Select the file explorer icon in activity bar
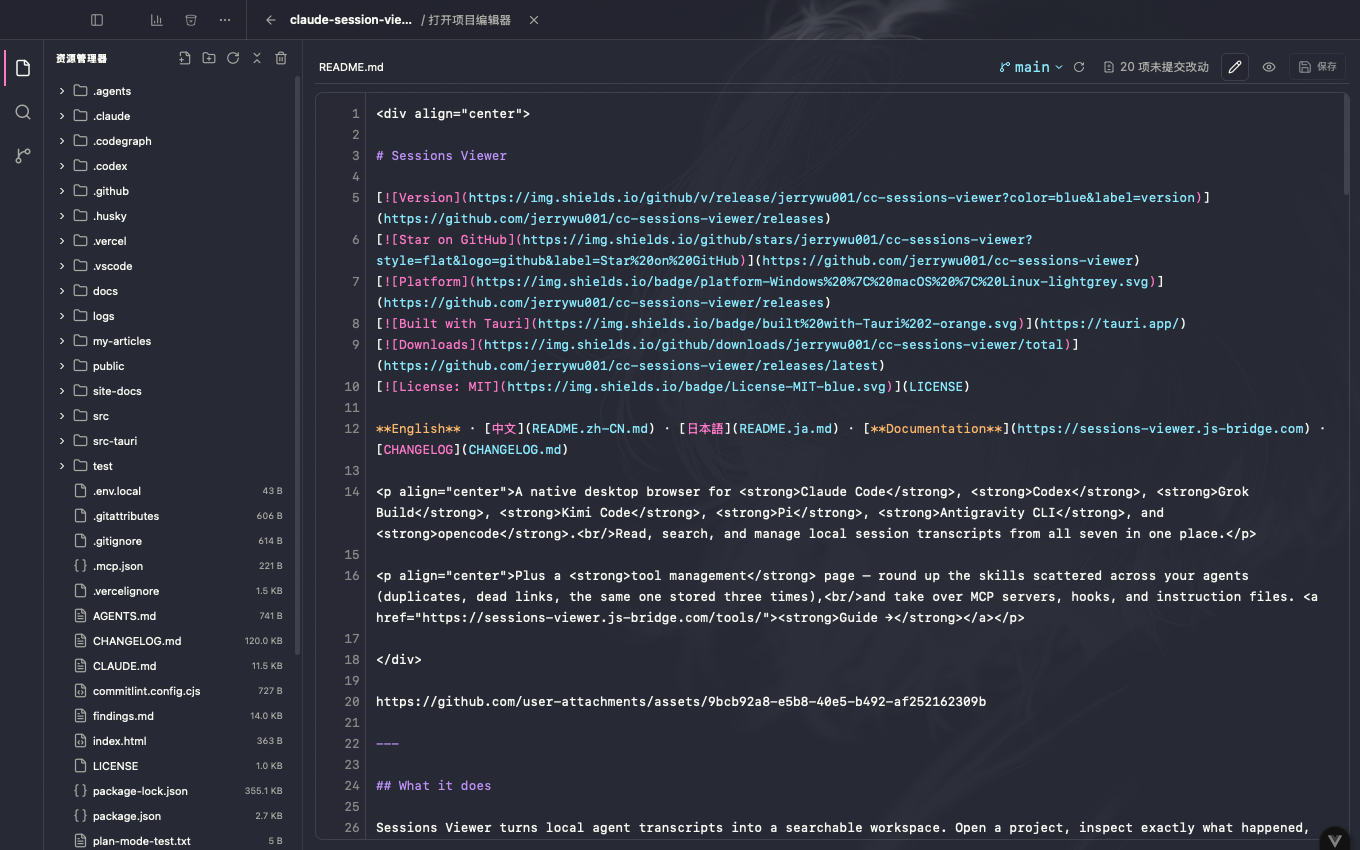This screenshot has height=850, width=1360. [23, 68]
